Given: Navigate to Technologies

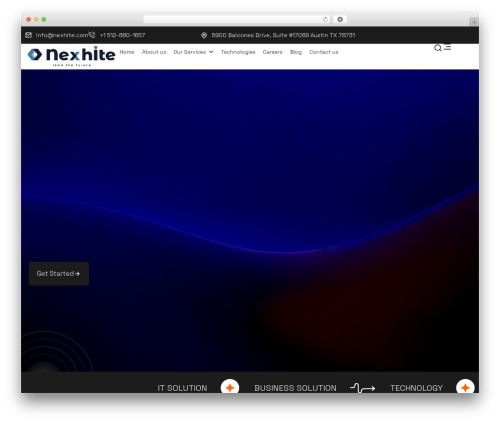Looking at the screenshot, I should pos(238,52).
